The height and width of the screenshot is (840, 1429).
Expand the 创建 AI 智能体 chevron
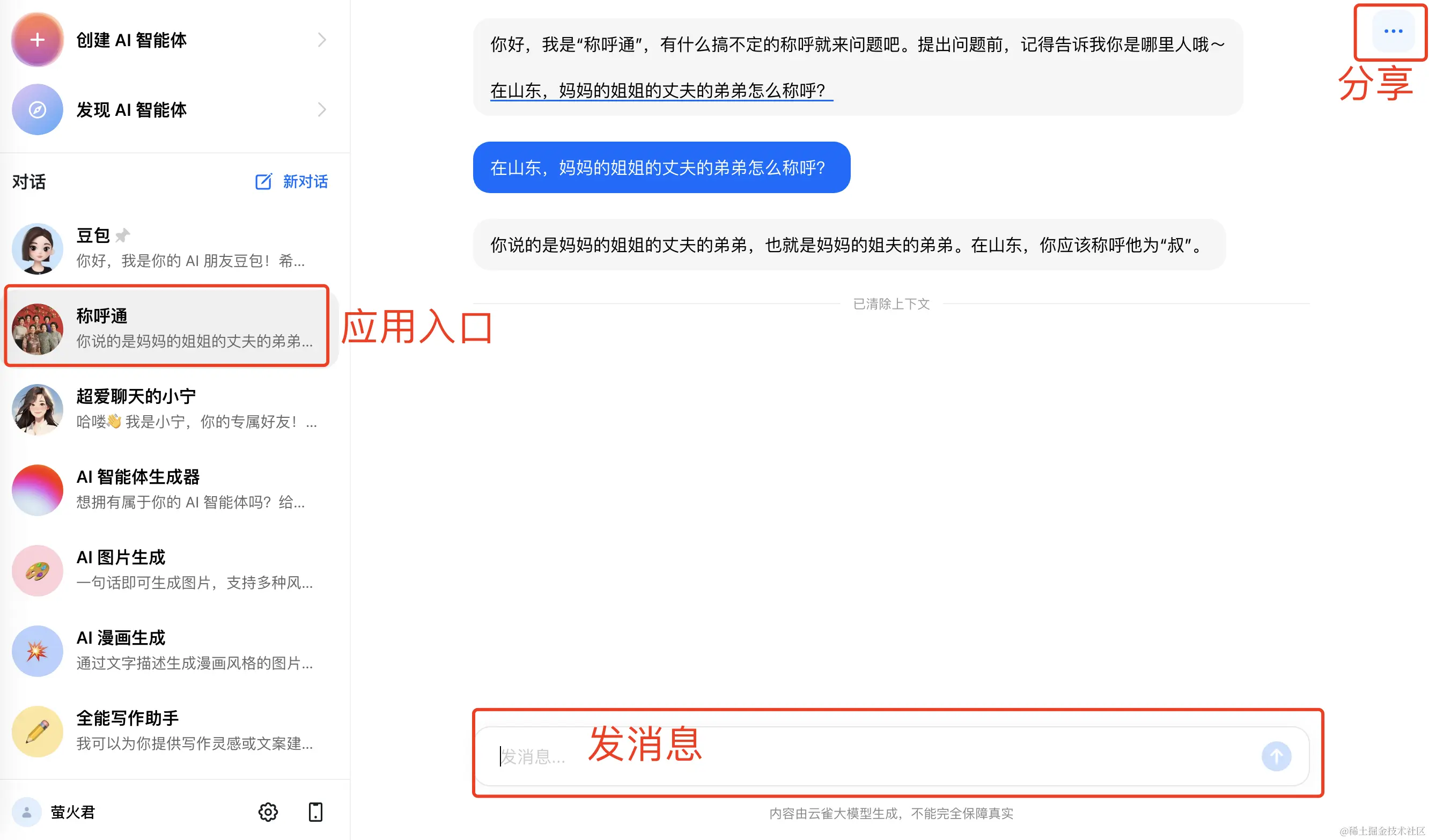(x=322, y=40)
